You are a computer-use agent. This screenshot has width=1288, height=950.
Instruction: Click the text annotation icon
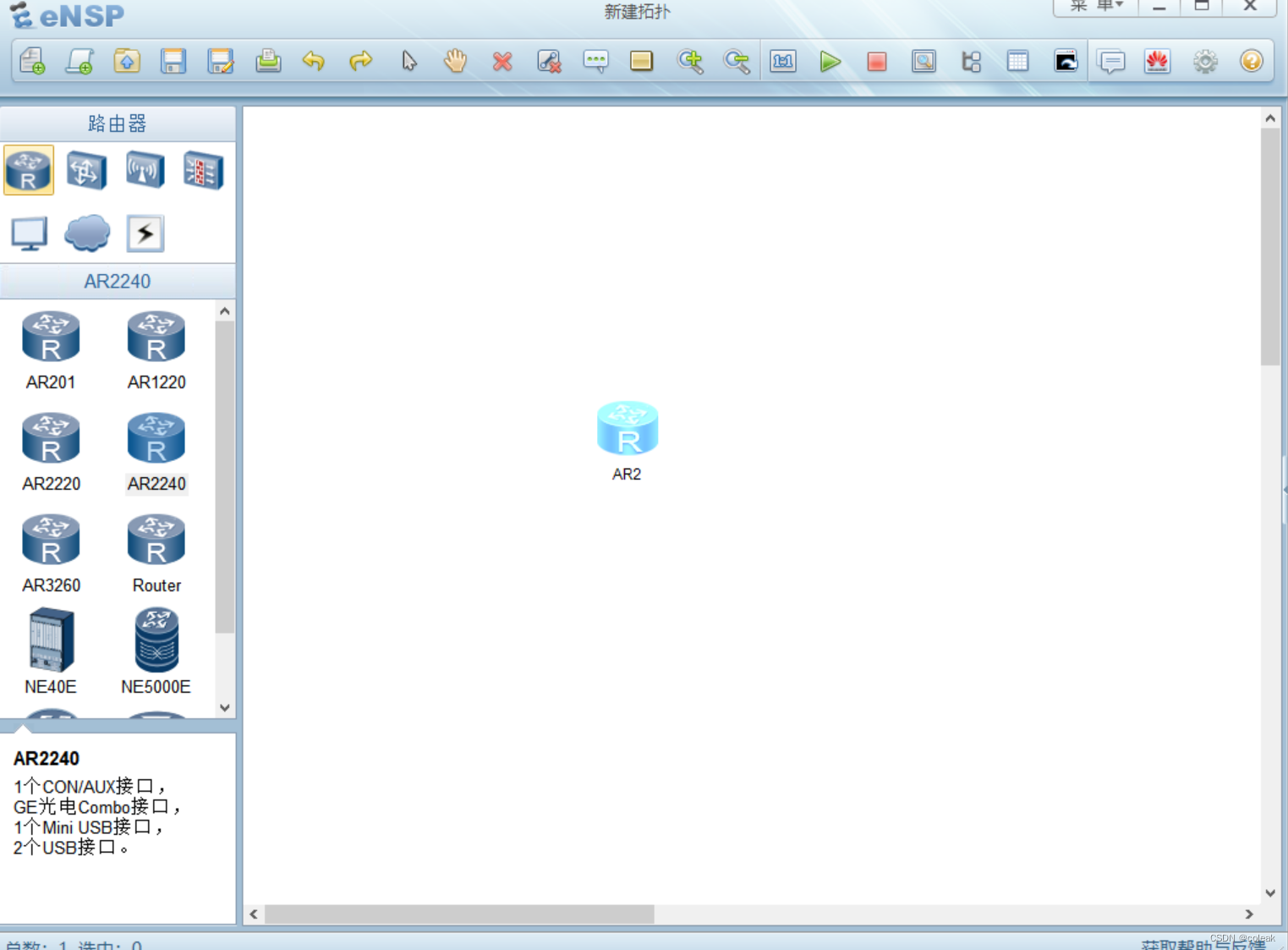pos(596,61)
